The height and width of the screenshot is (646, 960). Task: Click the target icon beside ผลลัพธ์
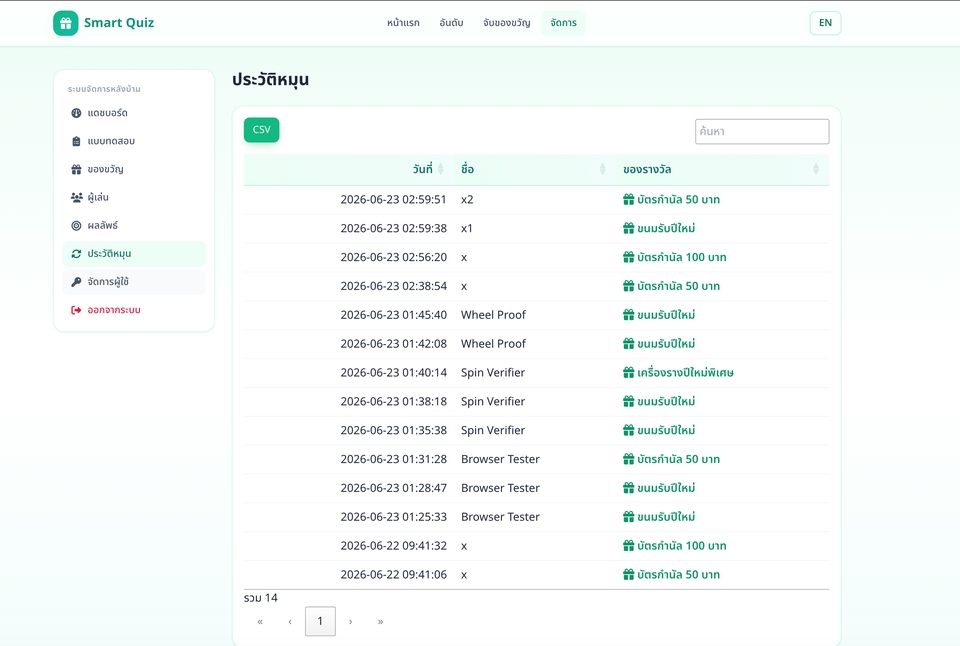(76, 225)
